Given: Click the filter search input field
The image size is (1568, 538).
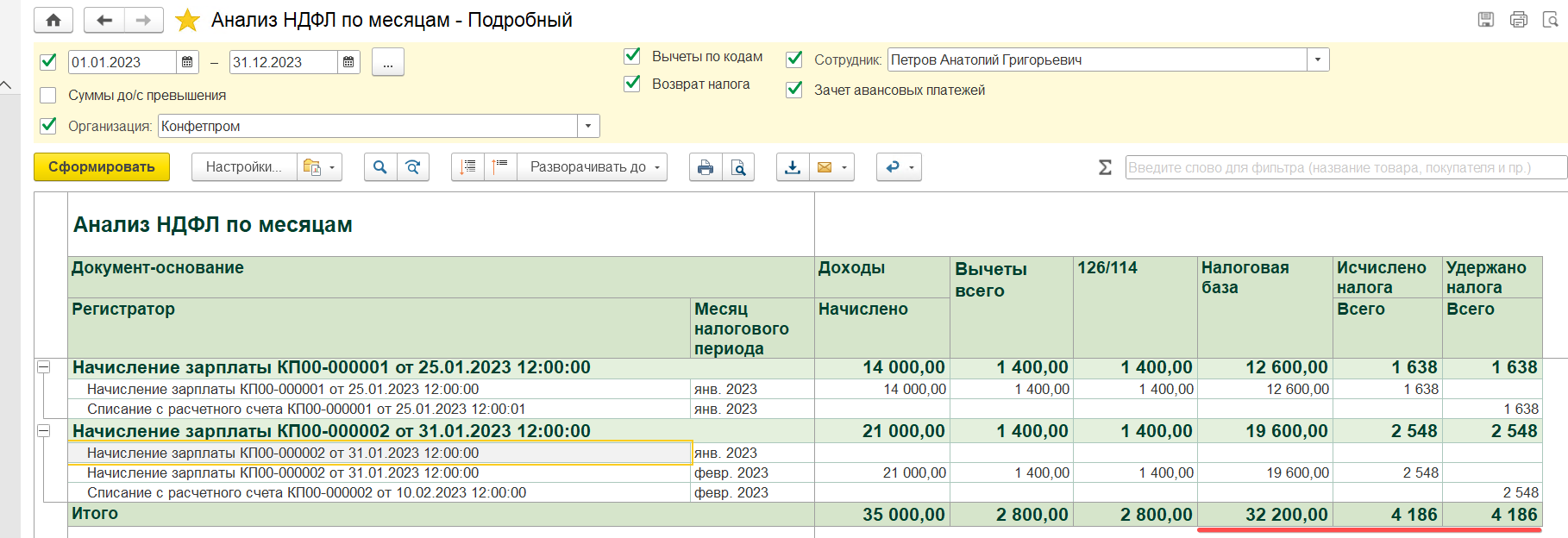Looking at the screenshot, I should click(x=1345, y=167).
